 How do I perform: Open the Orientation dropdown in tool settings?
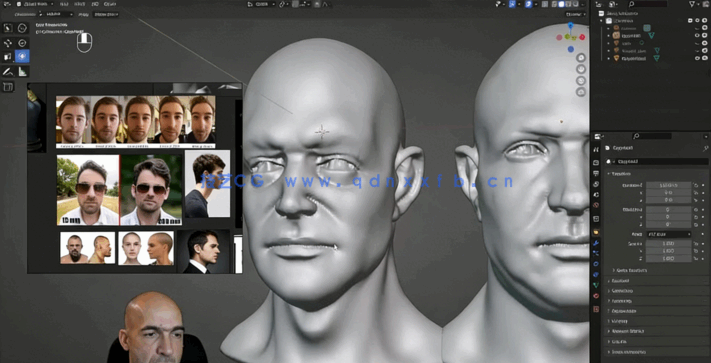[x=55, y=15]
